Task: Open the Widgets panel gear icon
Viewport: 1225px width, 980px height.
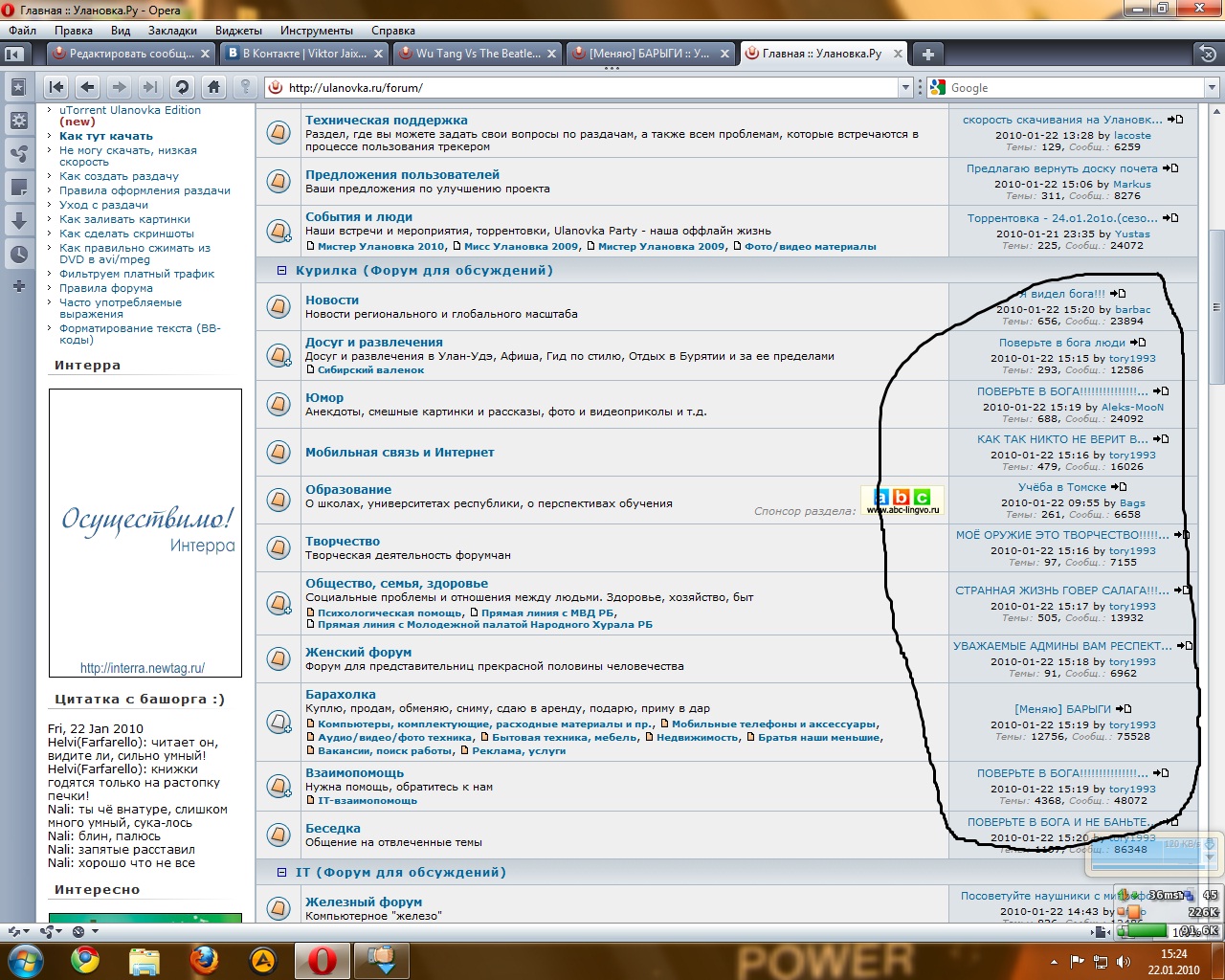Action: pyautogui.click(x=18, y=121)
